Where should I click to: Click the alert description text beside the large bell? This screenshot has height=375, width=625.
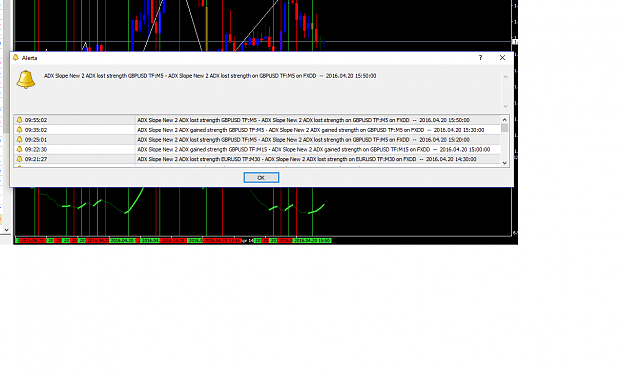click(x=210, y=76)
